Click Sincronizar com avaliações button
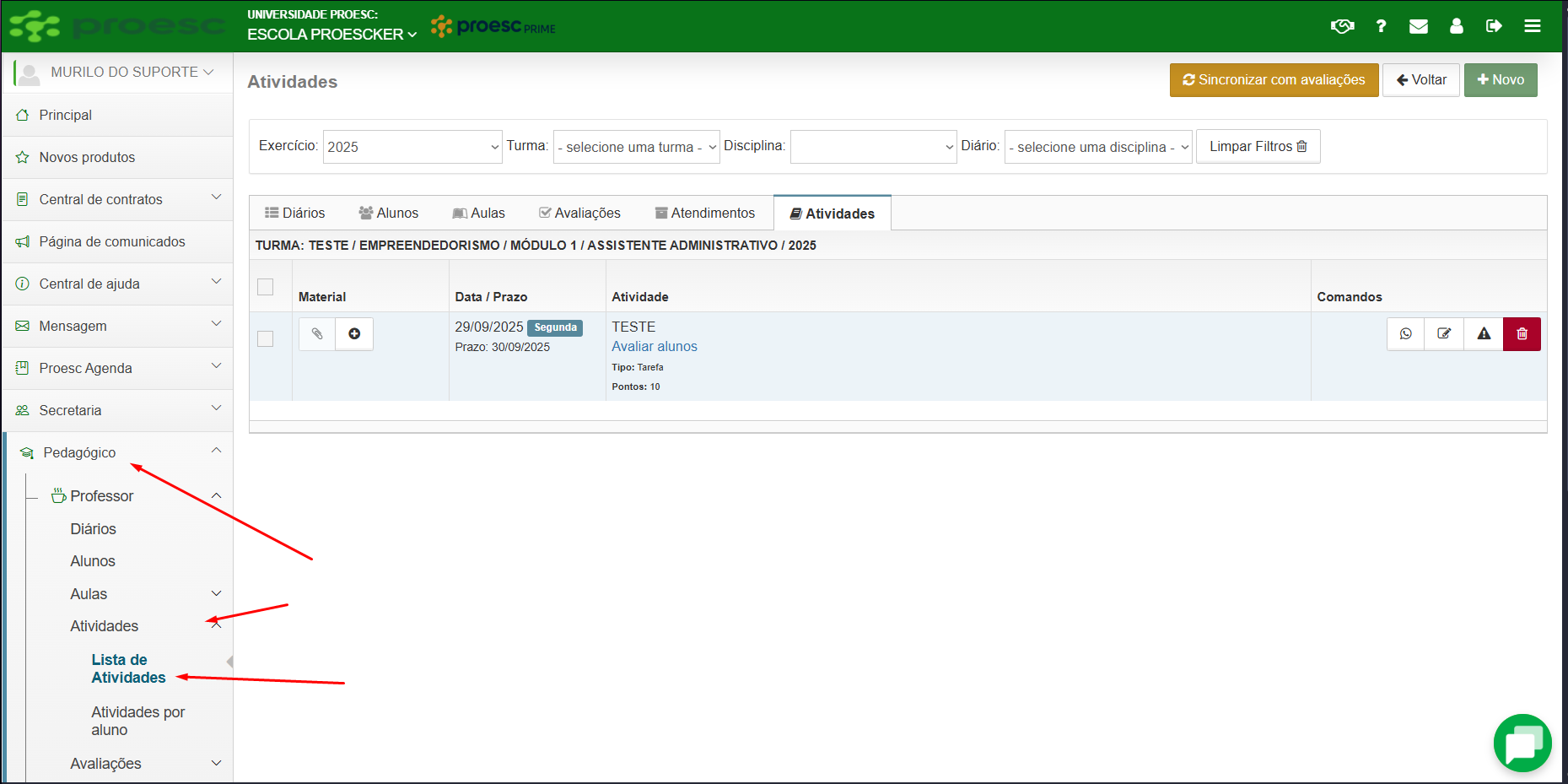This screenshot has height=784, width=1568. [x=1274, y=80]
